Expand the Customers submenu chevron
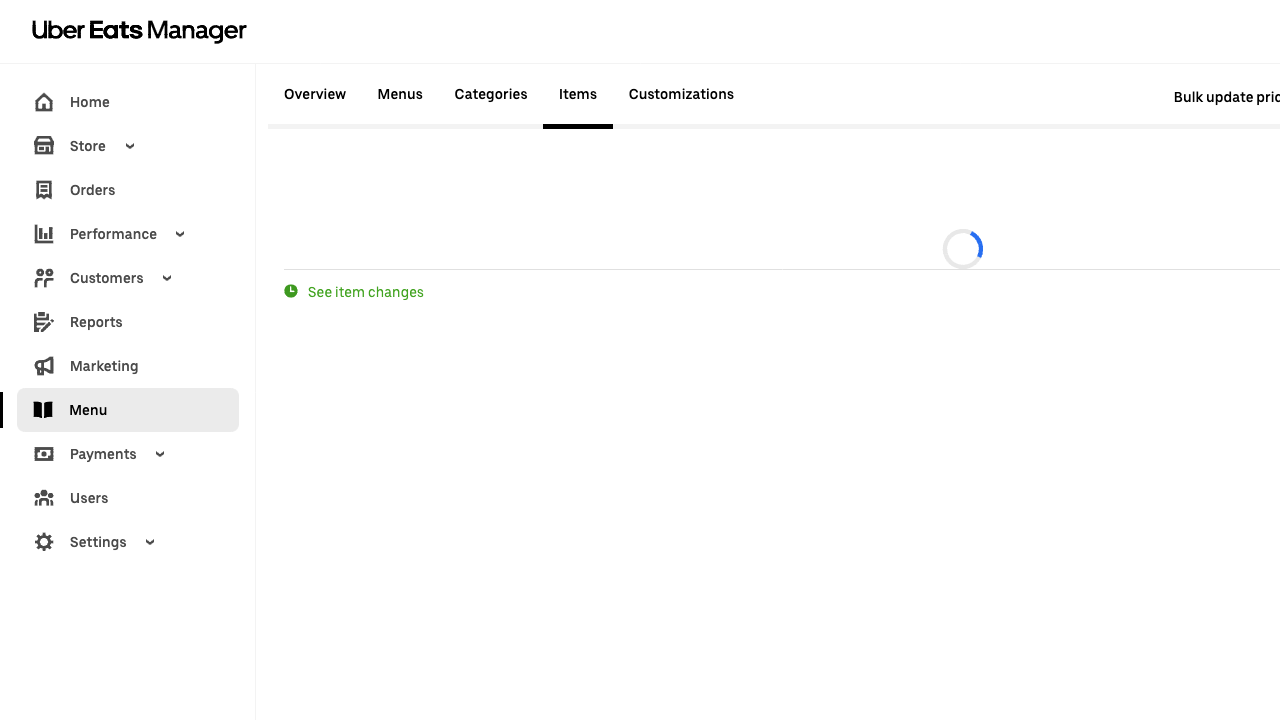The height and width of the screenshot is (720, 1280). pyautogui.click(x=167, y=278)
